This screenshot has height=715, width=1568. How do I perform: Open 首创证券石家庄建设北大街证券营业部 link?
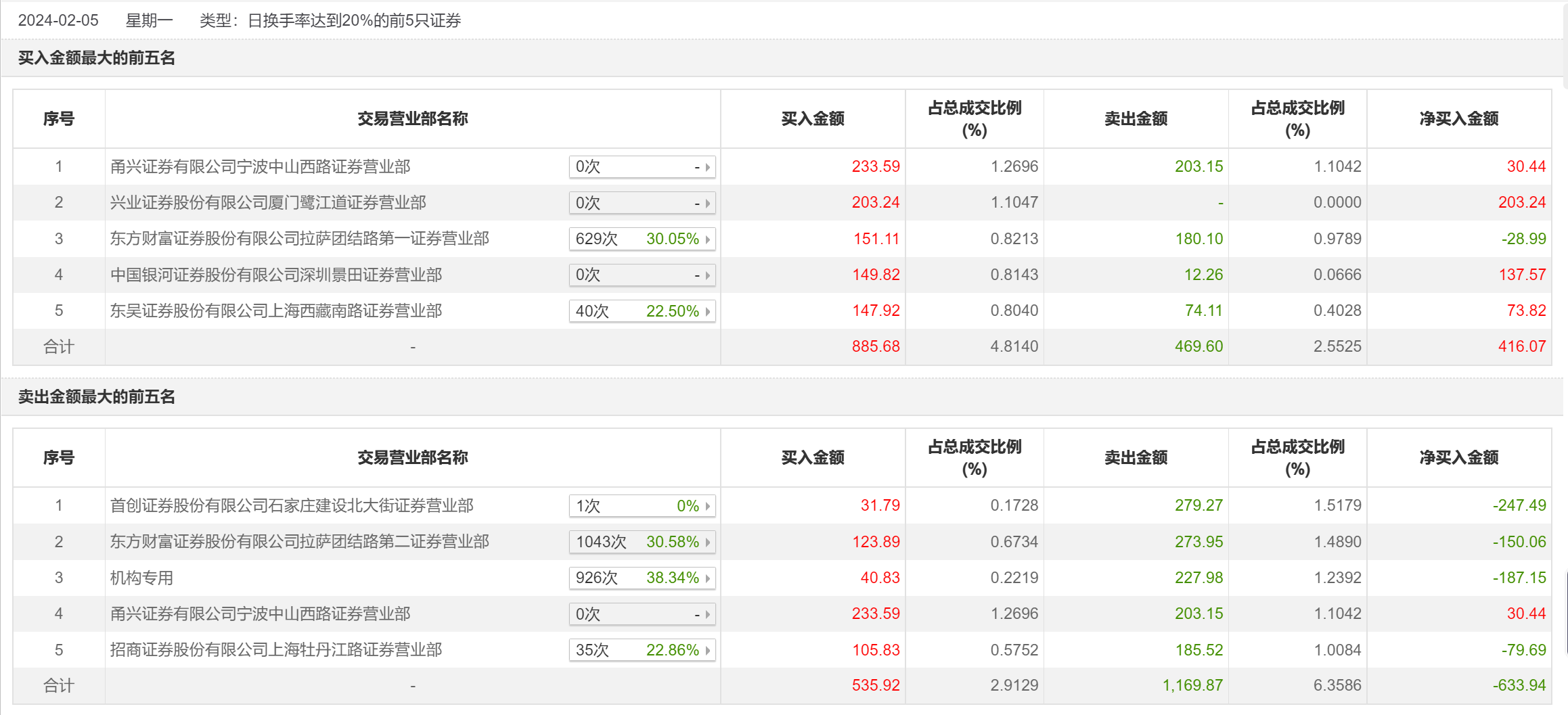(292, 506)
